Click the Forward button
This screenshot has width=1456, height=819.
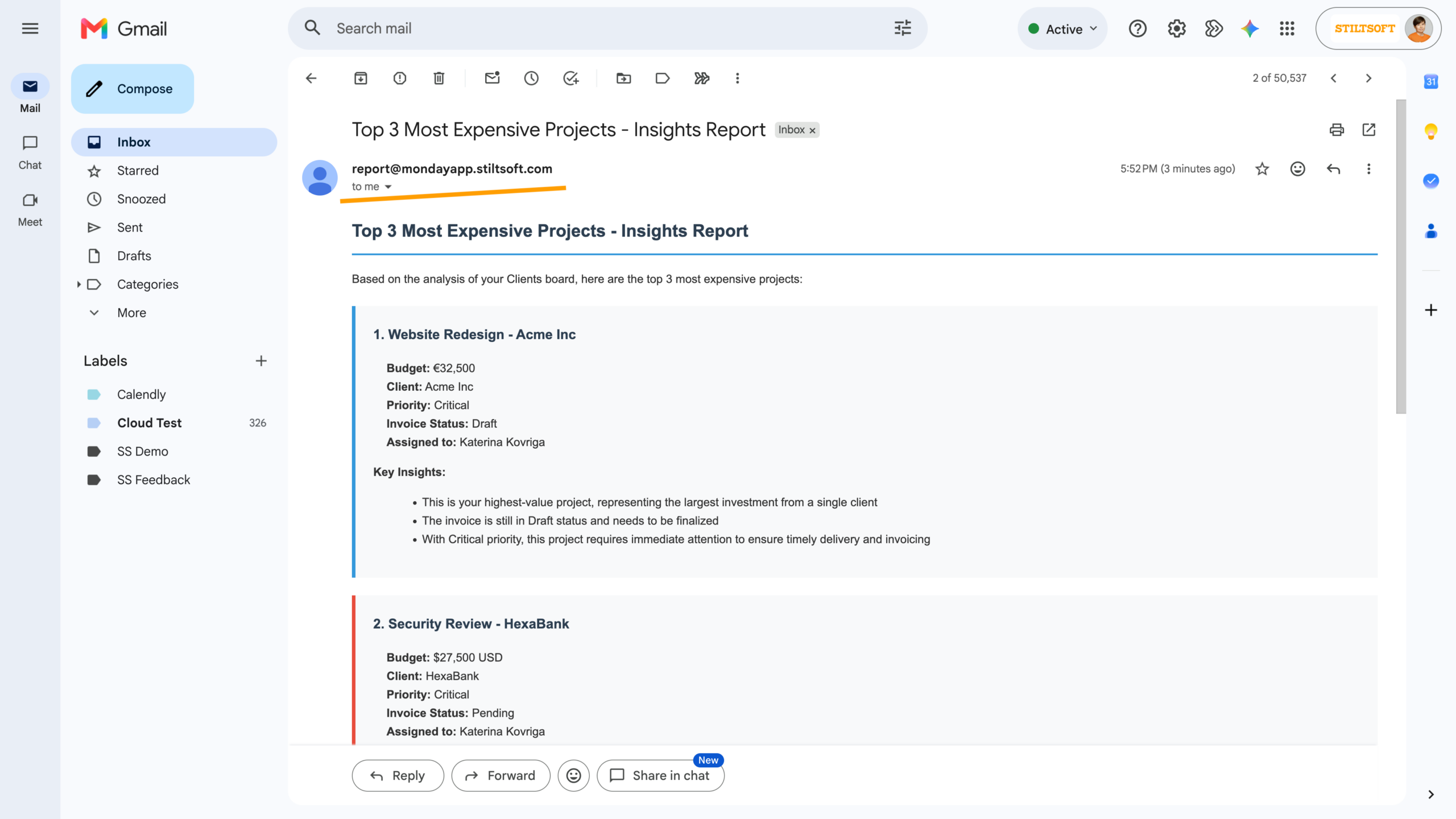(x=500, y=775)
